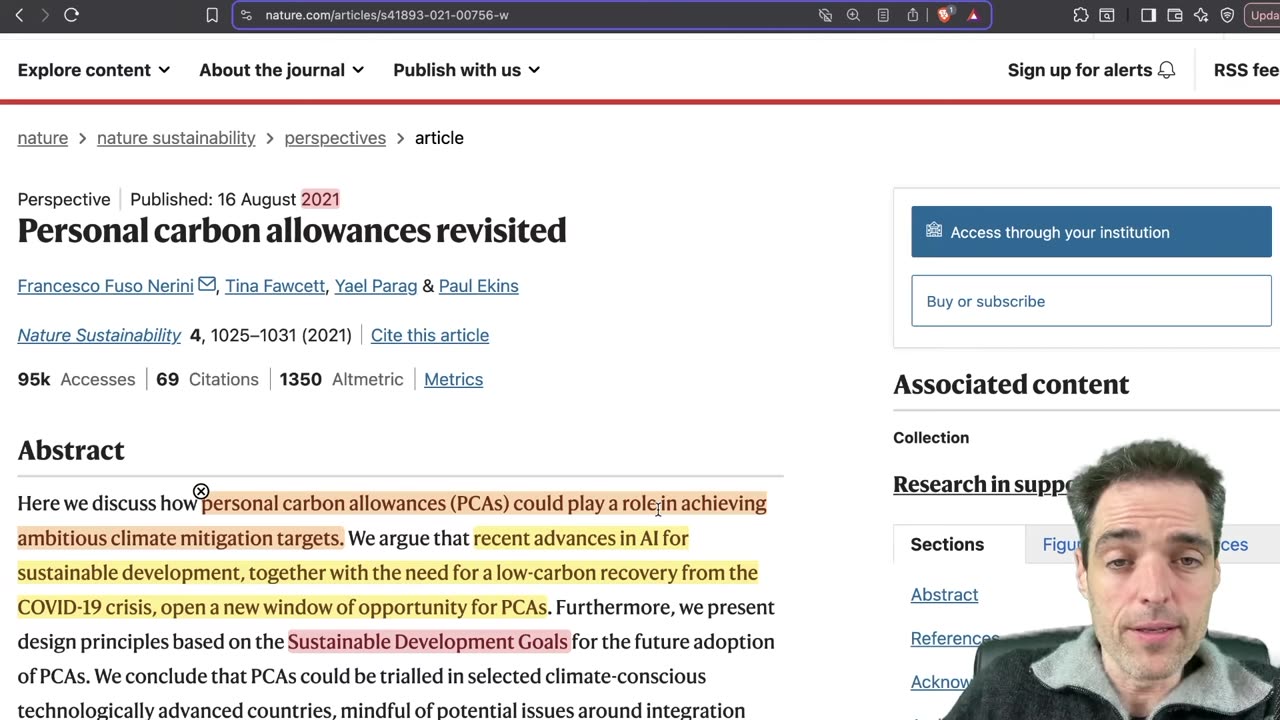
Task: Toggle the browser sidebar panel icon
Action: coord(1148,15)
